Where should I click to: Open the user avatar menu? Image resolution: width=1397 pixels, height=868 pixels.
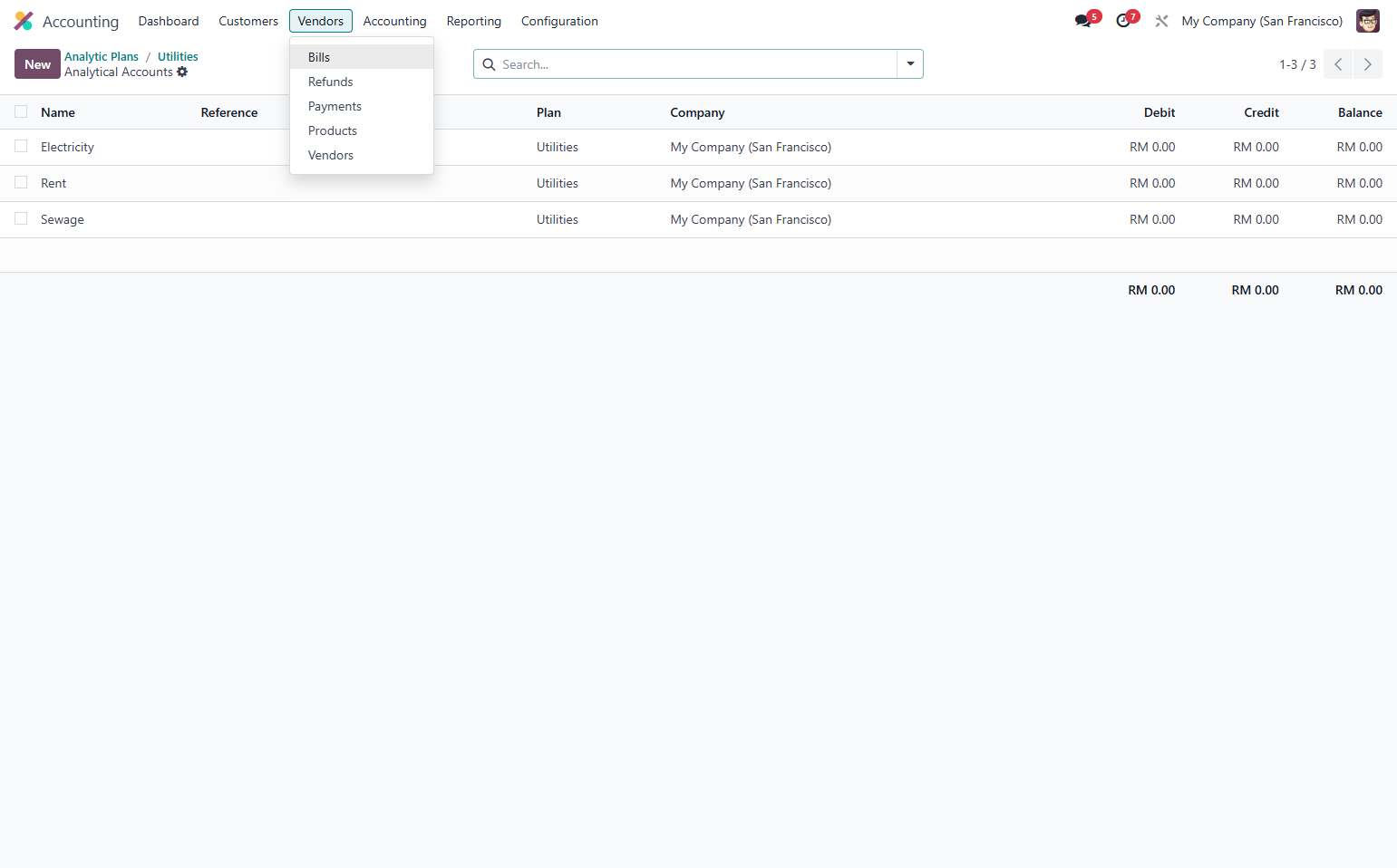[x=1367, y=21]
